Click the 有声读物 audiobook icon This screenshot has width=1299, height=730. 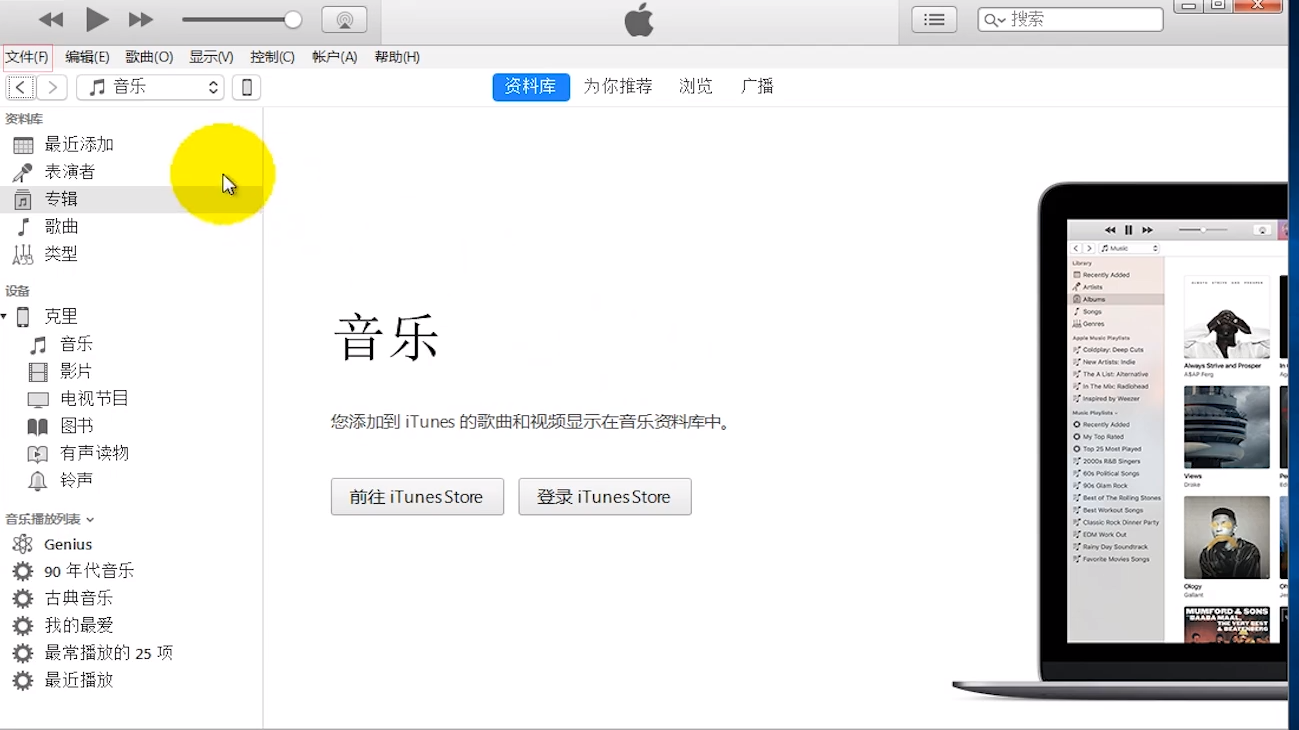38,454
